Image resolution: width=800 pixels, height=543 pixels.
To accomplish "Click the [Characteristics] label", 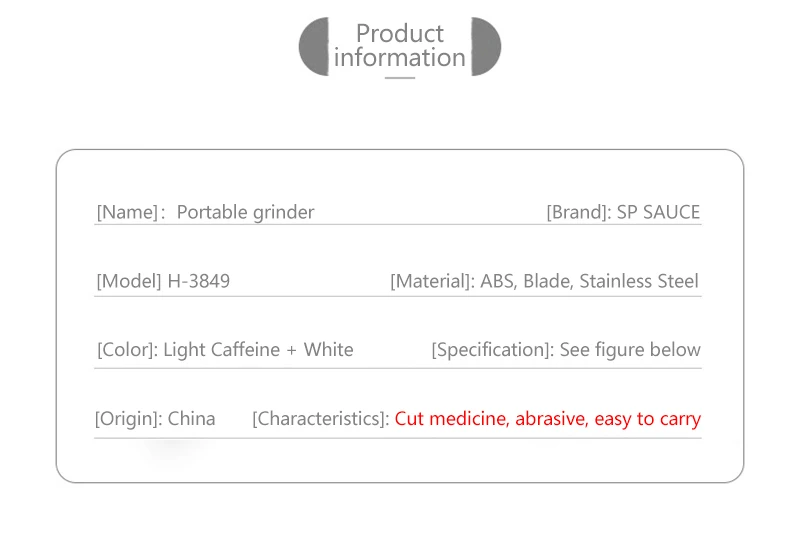I will 321,419.
